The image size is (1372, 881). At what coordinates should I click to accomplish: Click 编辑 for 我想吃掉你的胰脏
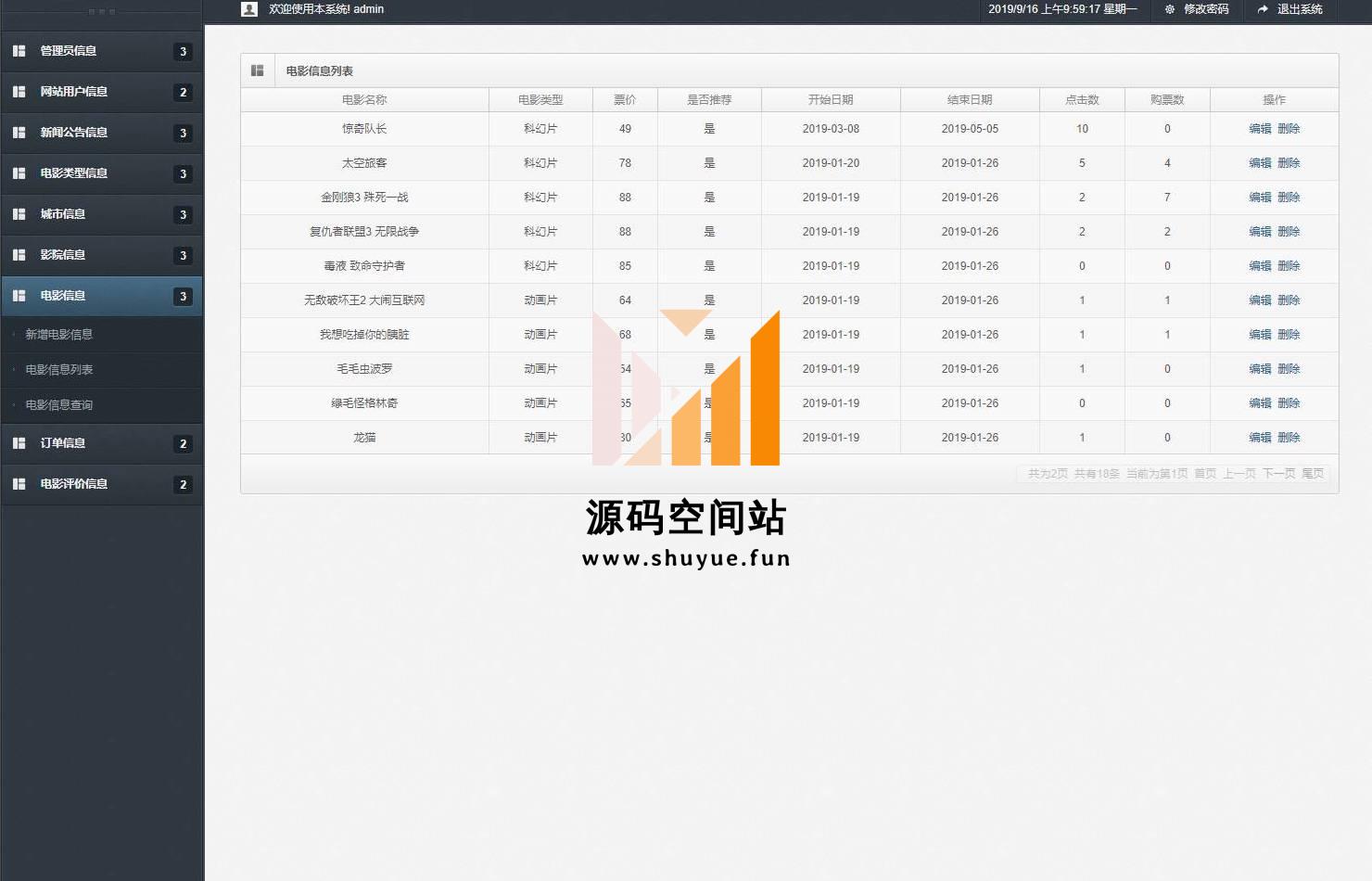(x=1260, y=335)
